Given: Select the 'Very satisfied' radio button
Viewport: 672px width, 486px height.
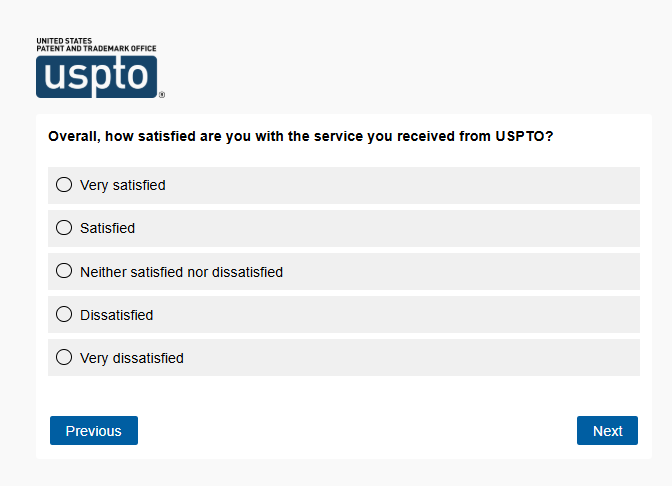Looking at the screenshot, I should (64, 185).
